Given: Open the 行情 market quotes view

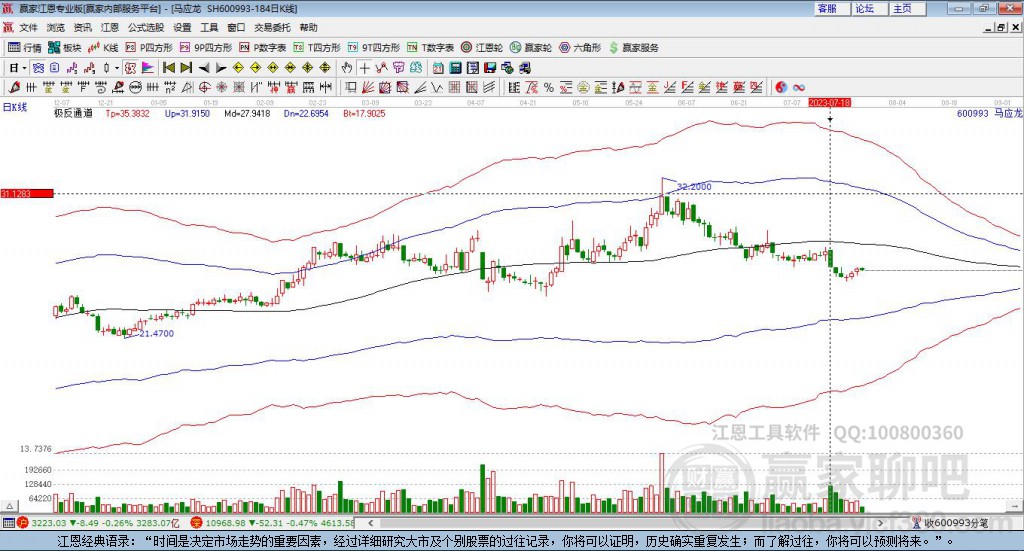Looking at the screenshot, I should 25,48.
